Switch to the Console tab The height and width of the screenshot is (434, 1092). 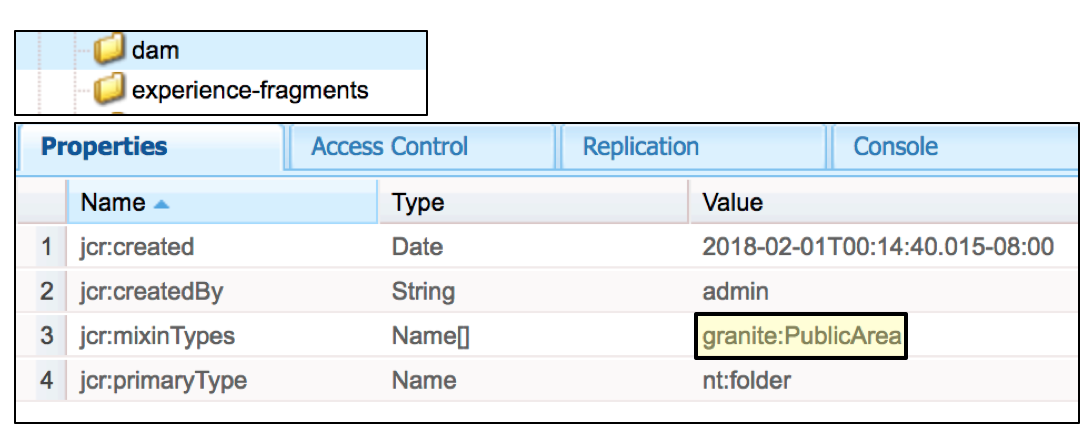pos(895,147)
